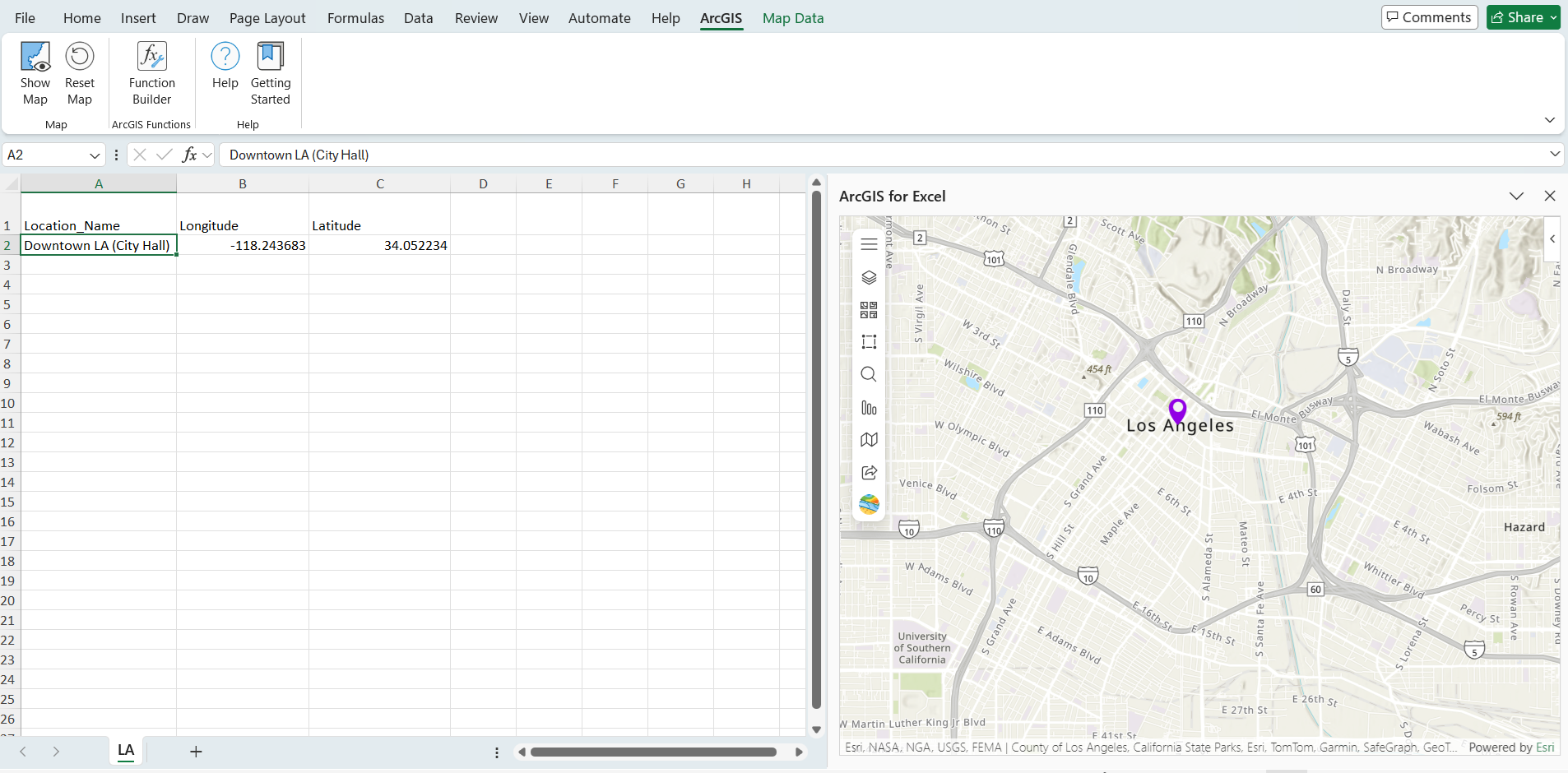The width and height of the screenshot is (1568, 773).
Task: Open the Basemap gallery icon
Action: coord(869,310)
